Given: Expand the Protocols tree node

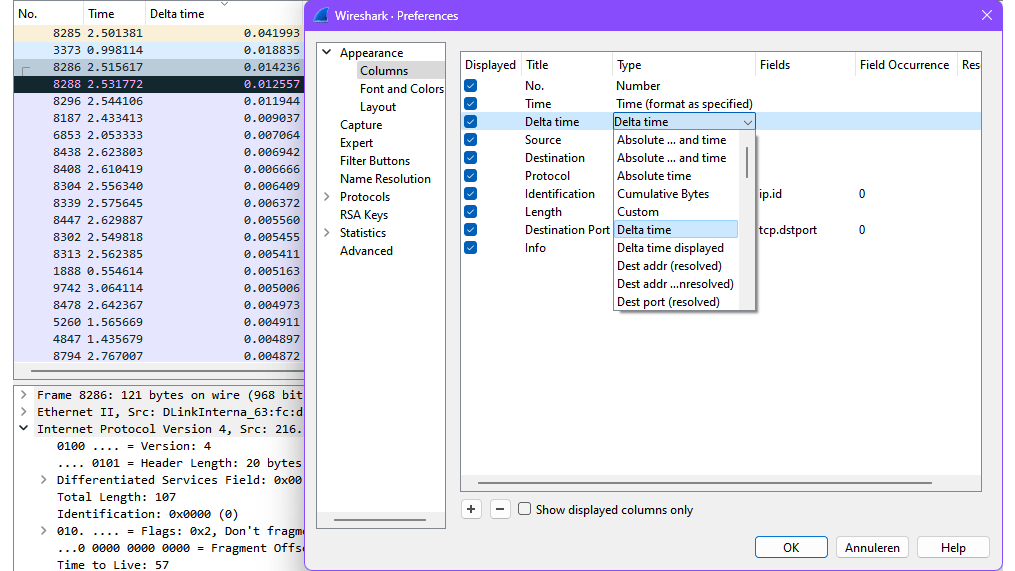Looking at the screenshot, I should pos(327,197).
